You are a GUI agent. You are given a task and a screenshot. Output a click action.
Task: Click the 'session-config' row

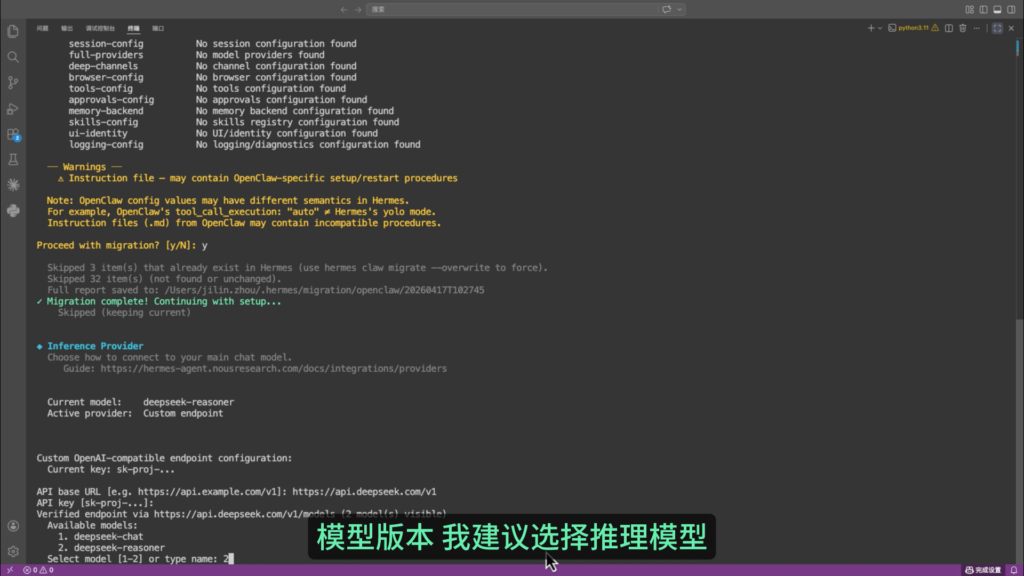click(212, 44)
